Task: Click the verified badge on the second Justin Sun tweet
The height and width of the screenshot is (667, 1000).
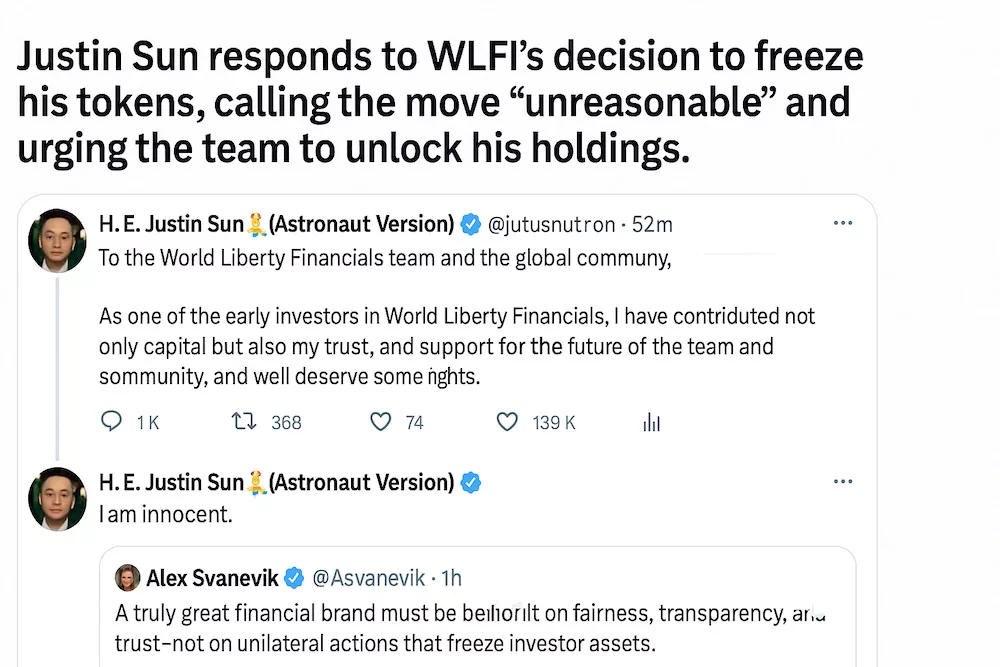Action: [x=471, y=483]
